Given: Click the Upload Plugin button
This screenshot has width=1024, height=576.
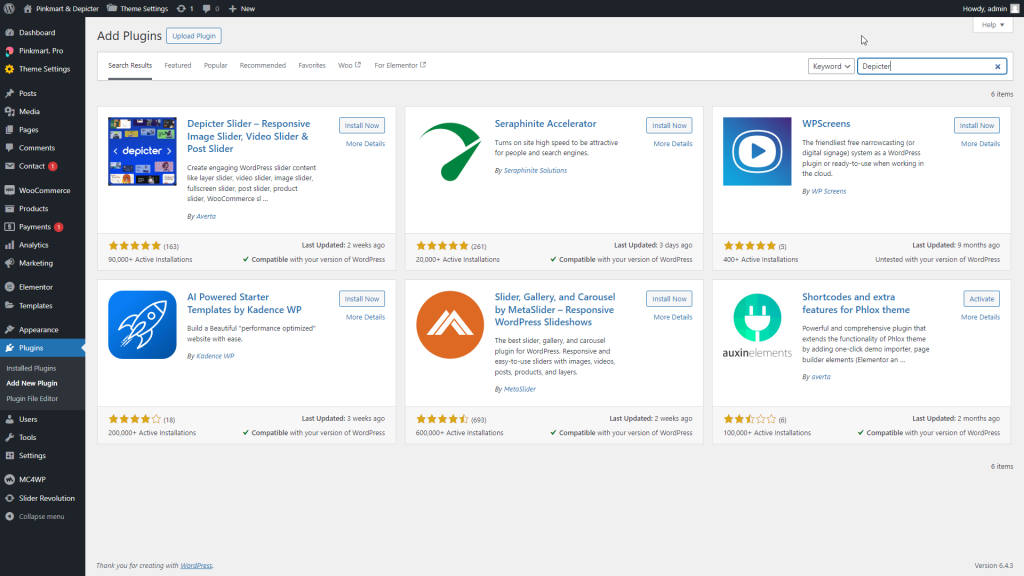Looking at the screenshot, I should [194, 36].
